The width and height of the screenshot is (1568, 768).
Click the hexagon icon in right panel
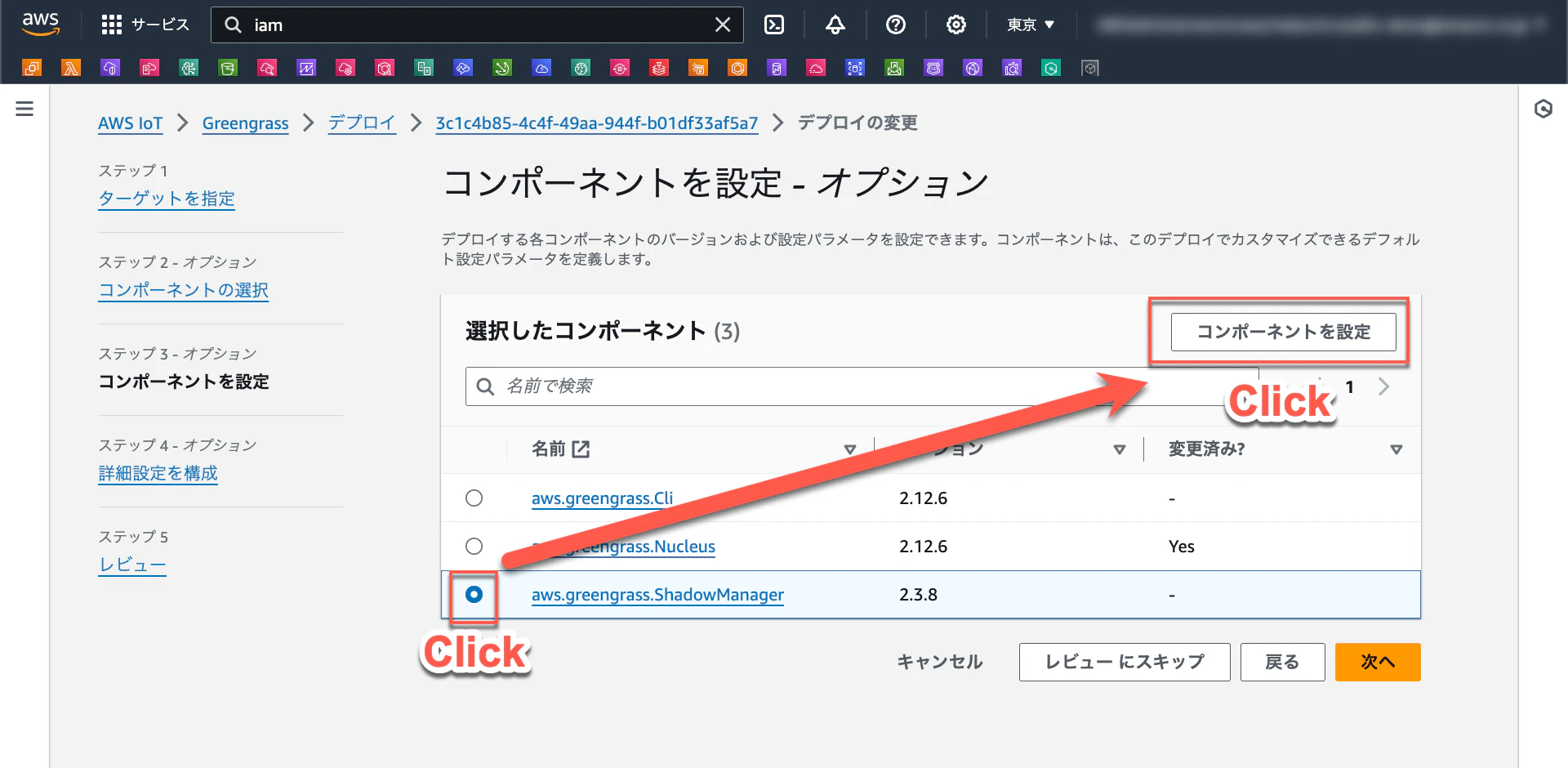point(1543,109)
